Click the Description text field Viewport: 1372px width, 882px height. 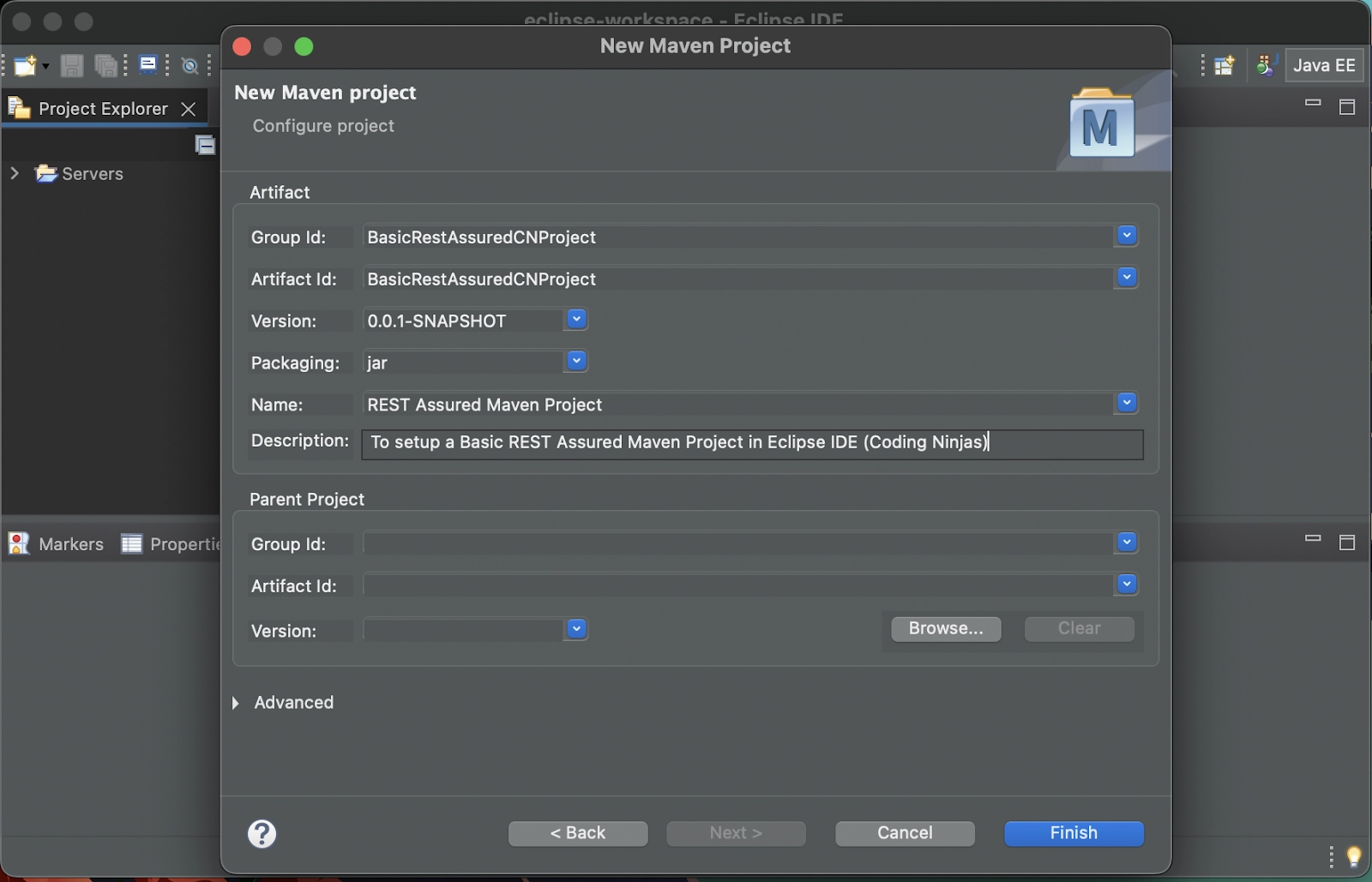point(752,445)
